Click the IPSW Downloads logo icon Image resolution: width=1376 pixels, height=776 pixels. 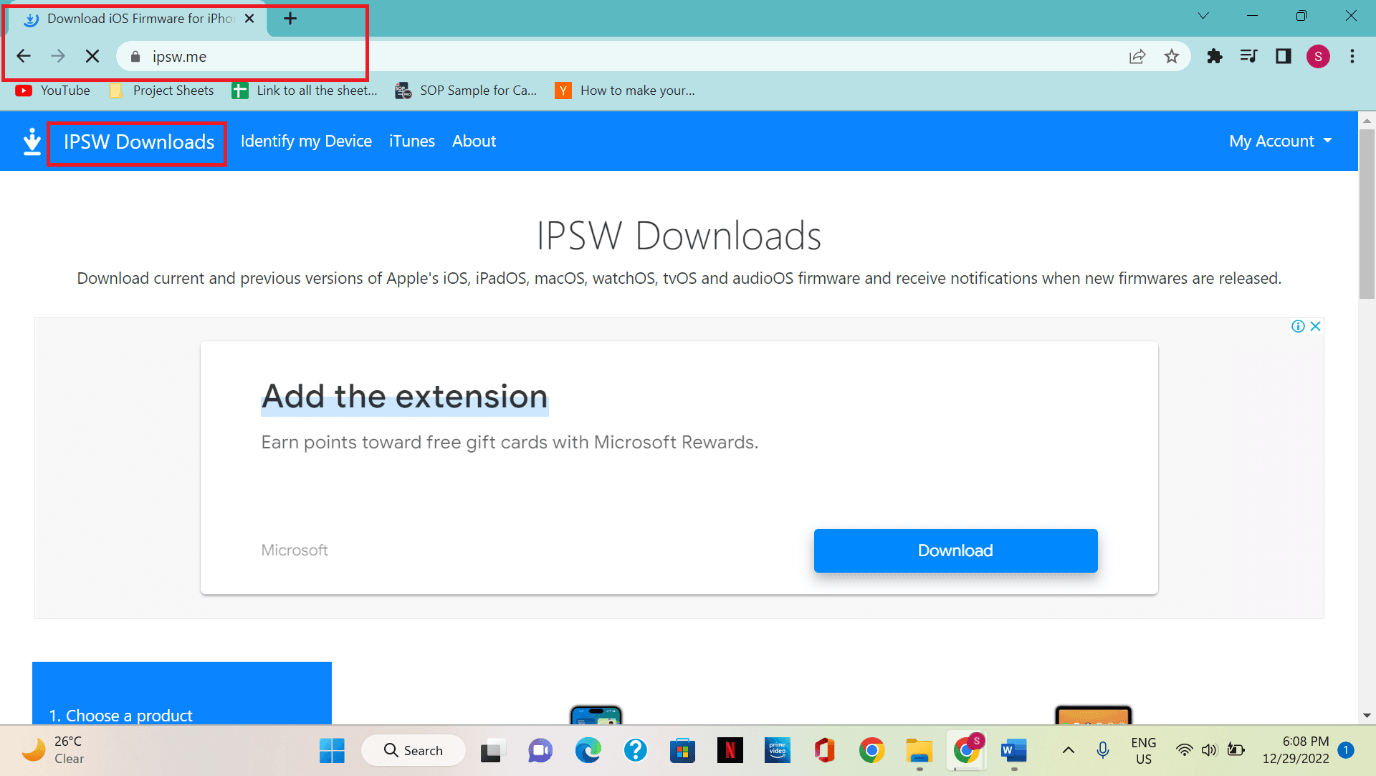pyautogui.click(x=31, y=141)
